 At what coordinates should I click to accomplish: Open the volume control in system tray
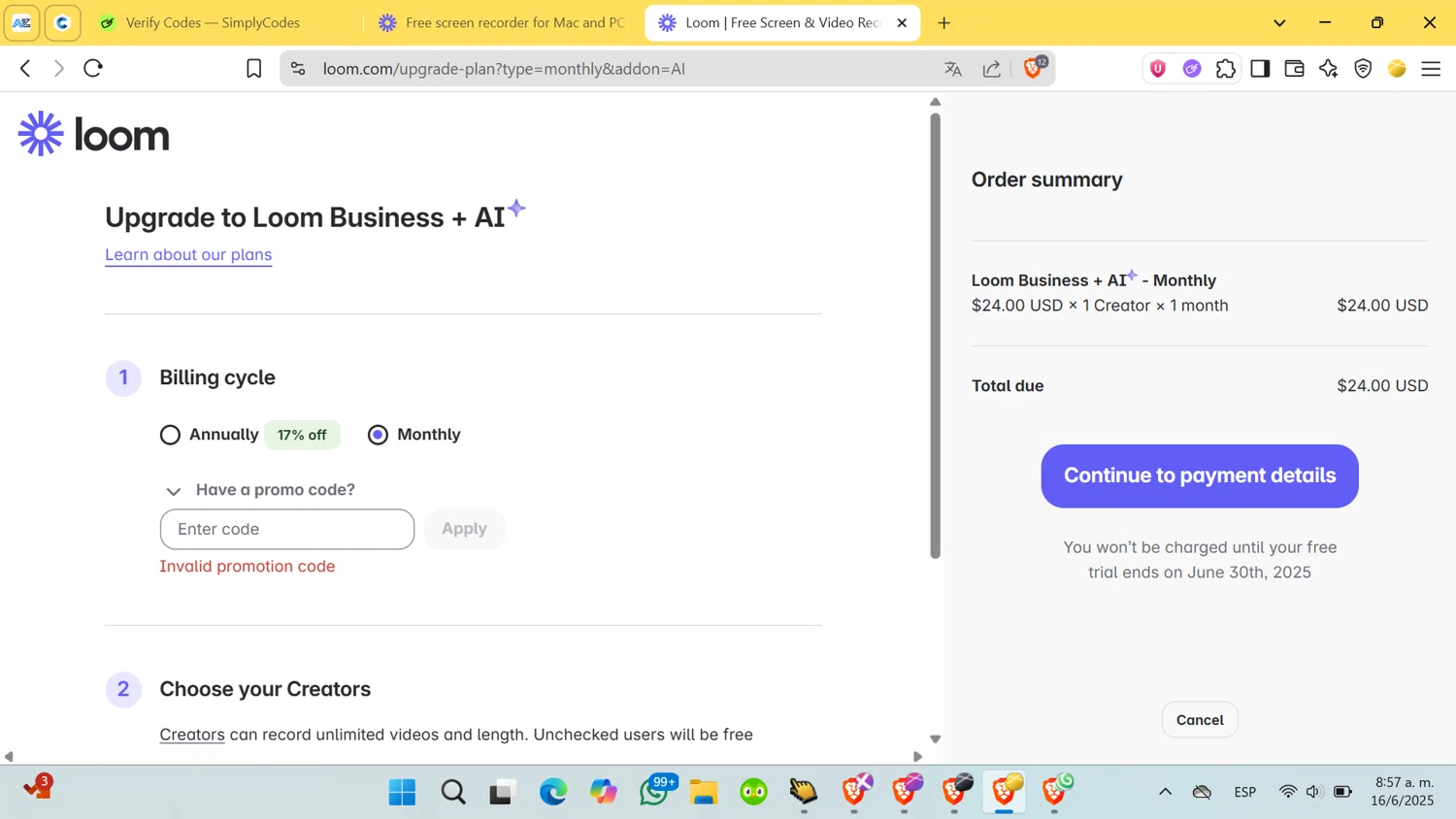[x=1314, y=792]
